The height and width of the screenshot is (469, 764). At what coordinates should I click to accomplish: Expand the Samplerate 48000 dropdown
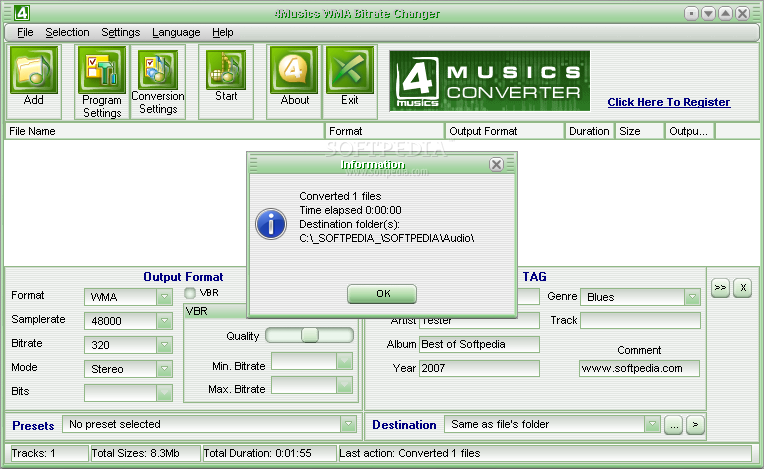tap(164, 321)
